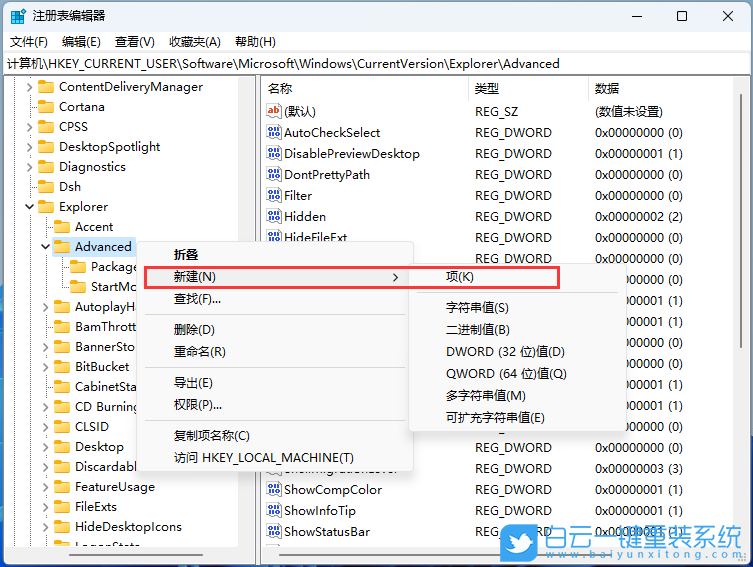The height and width of the screenshot is (567, 753).
Task: Click the Diagnostics folder icon
Action: [46, 167]
